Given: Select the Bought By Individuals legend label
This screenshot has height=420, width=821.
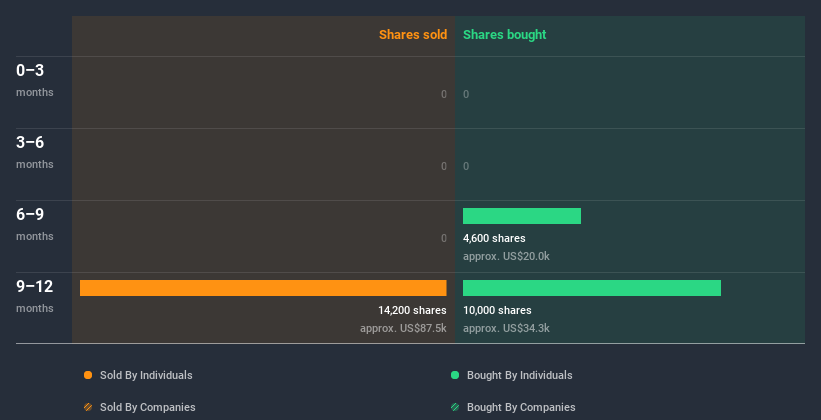Looking at the screenshot, I should (x=519, y=375).
